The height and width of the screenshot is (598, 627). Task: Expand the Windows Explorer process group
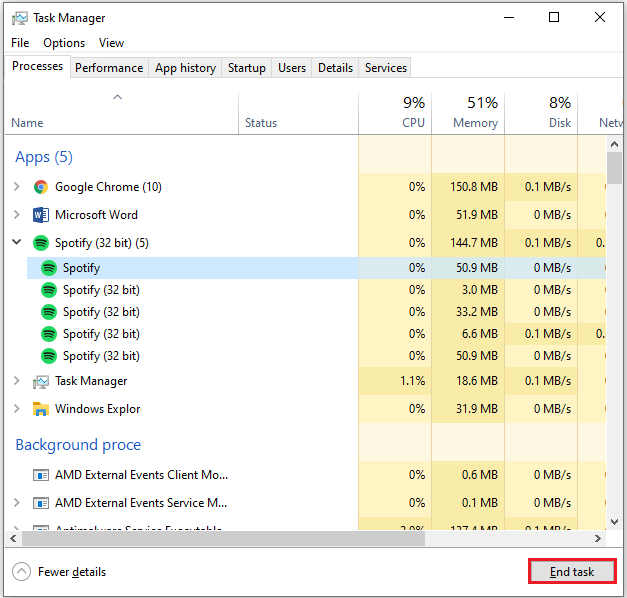click(x=16, y=408)
